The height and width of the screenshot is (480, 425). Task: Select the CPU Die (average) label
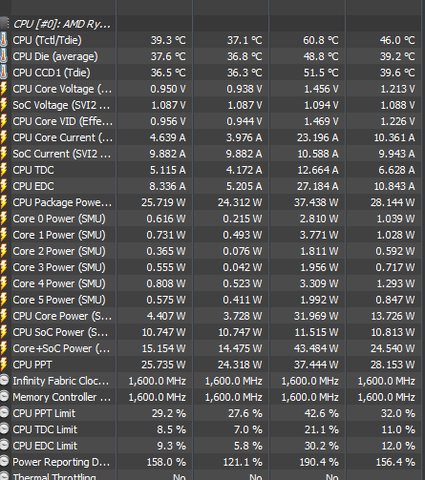[55, 57]
